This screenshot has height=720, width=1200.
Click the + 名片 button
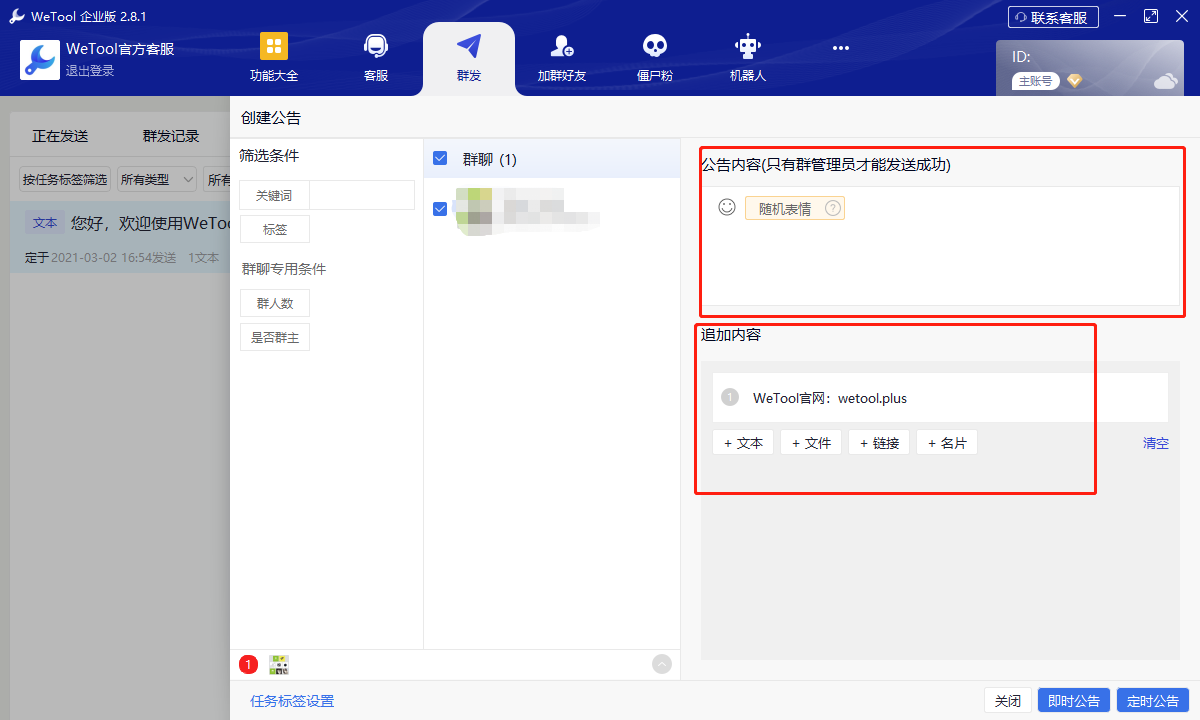947,442
